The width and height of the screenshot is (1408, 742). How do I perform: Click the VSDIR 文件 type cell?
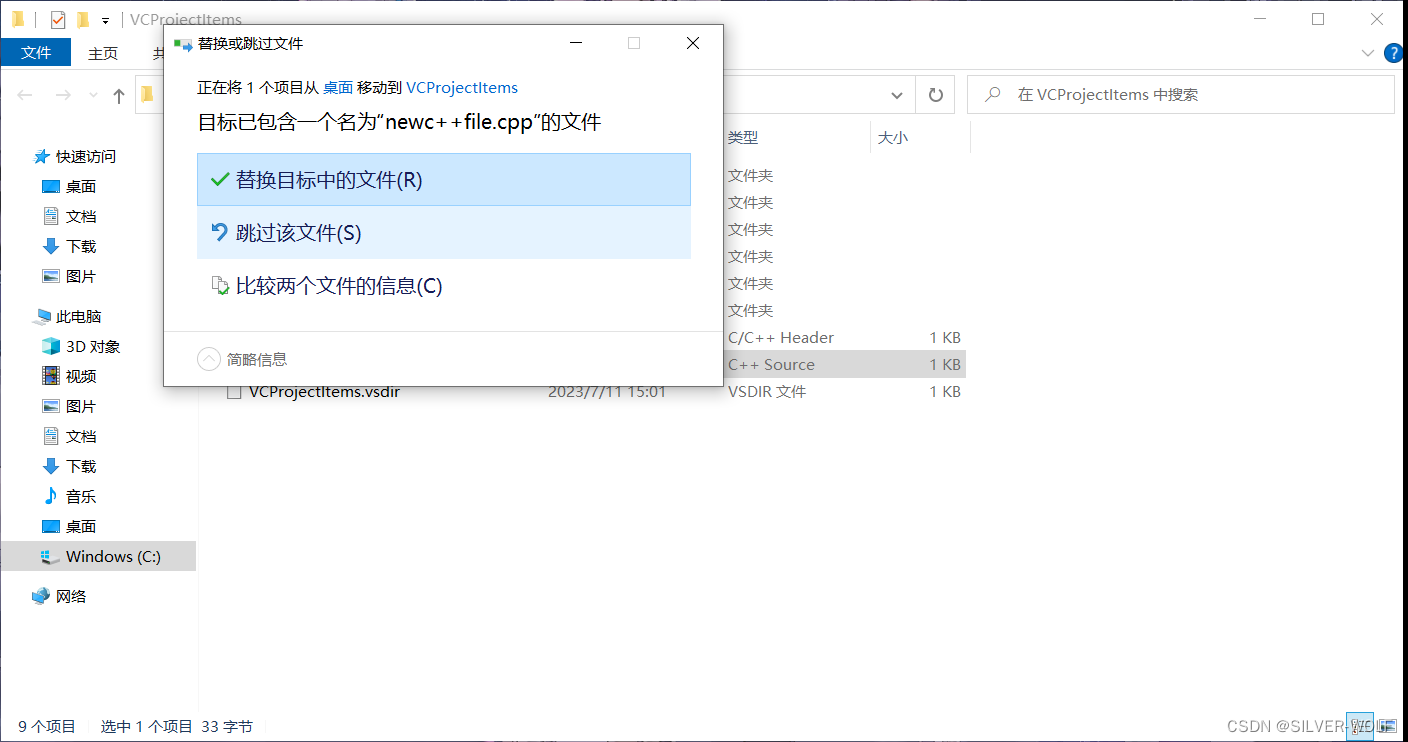pyautogui.click(x=767, y=392)
